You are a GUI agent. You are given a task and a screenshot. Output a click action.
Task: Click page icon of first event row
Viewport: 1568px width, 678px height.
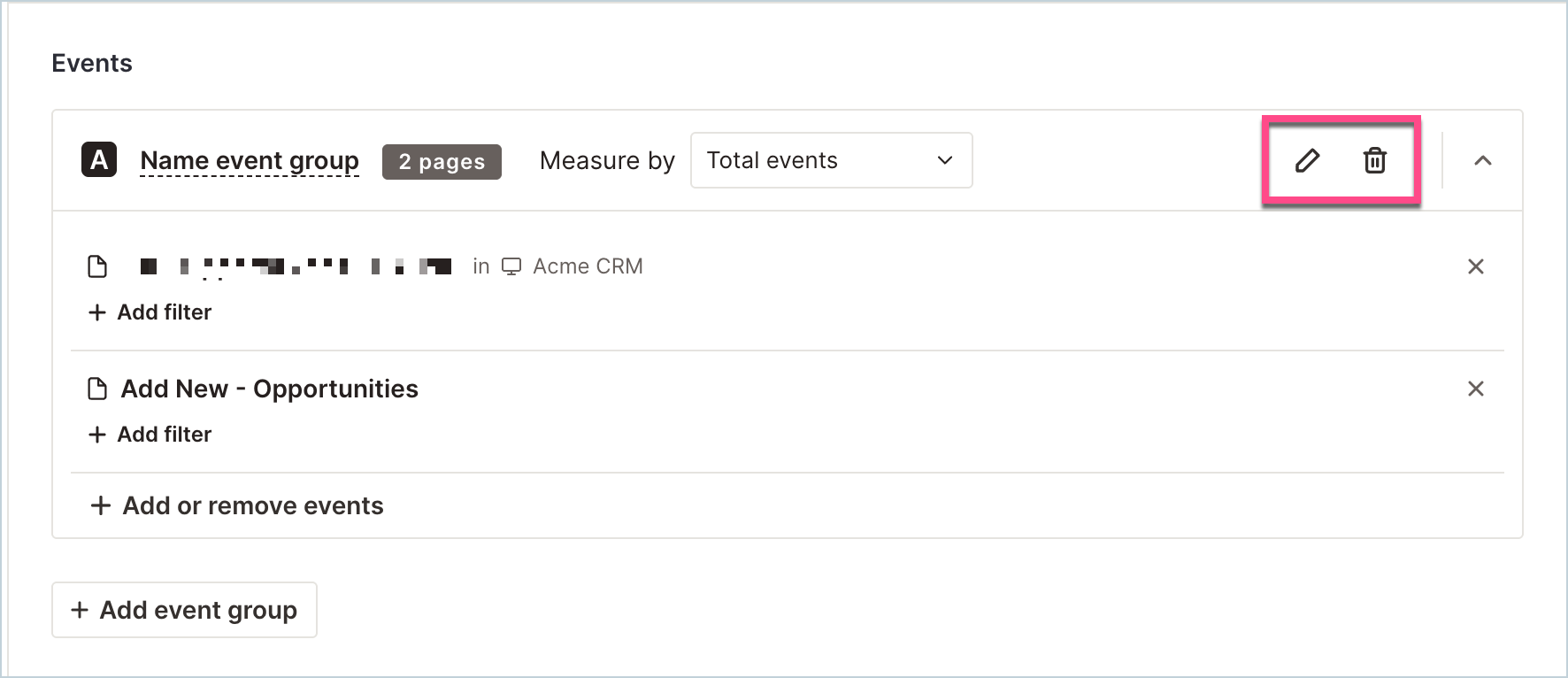tap(97, 266)
